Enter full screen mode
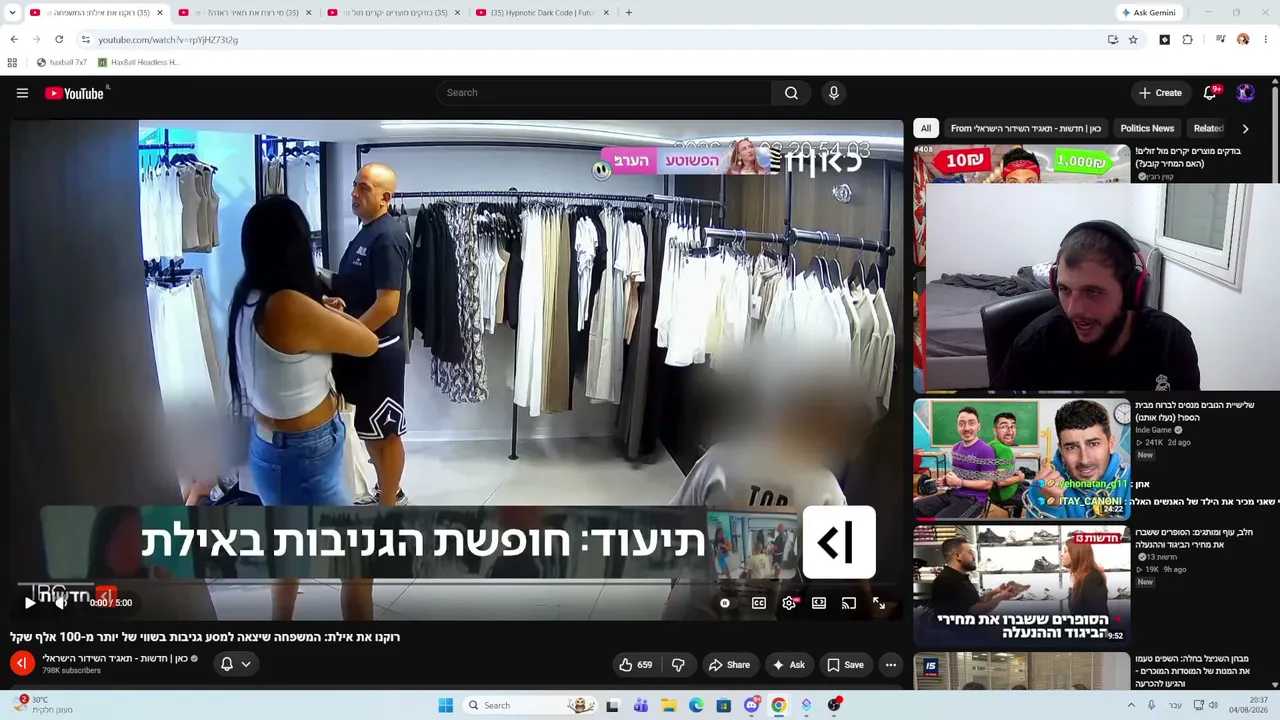1280x720 pixels. (x=879, y=603)
